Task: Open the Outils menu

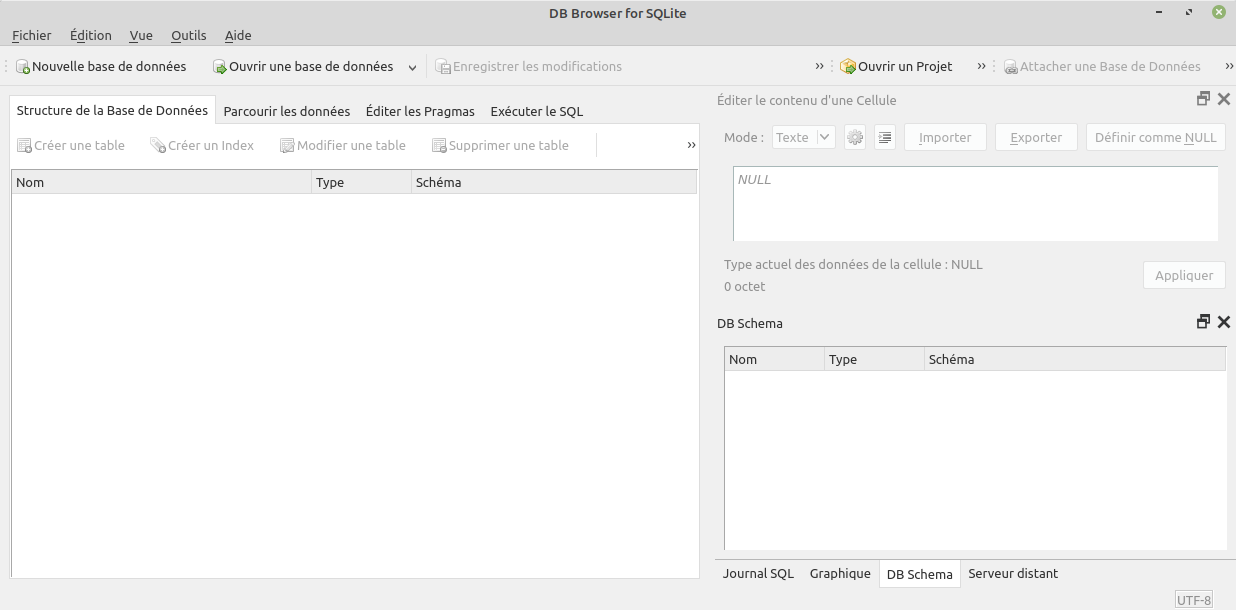Action: 188,35
